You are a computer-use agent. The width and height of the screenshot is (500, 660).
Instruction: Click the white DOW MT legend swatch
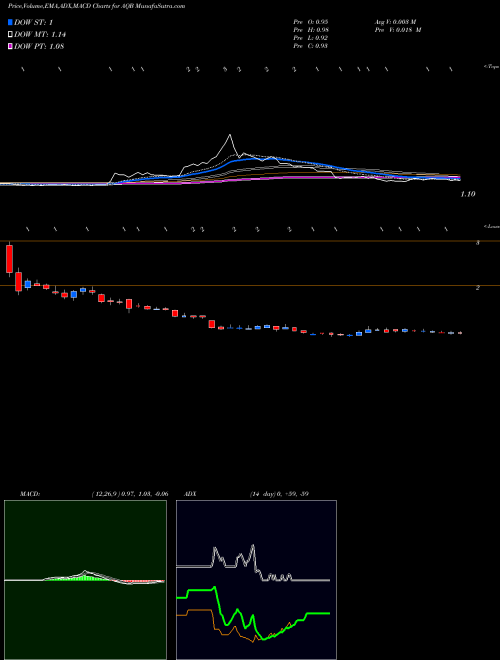pos(10,35)
